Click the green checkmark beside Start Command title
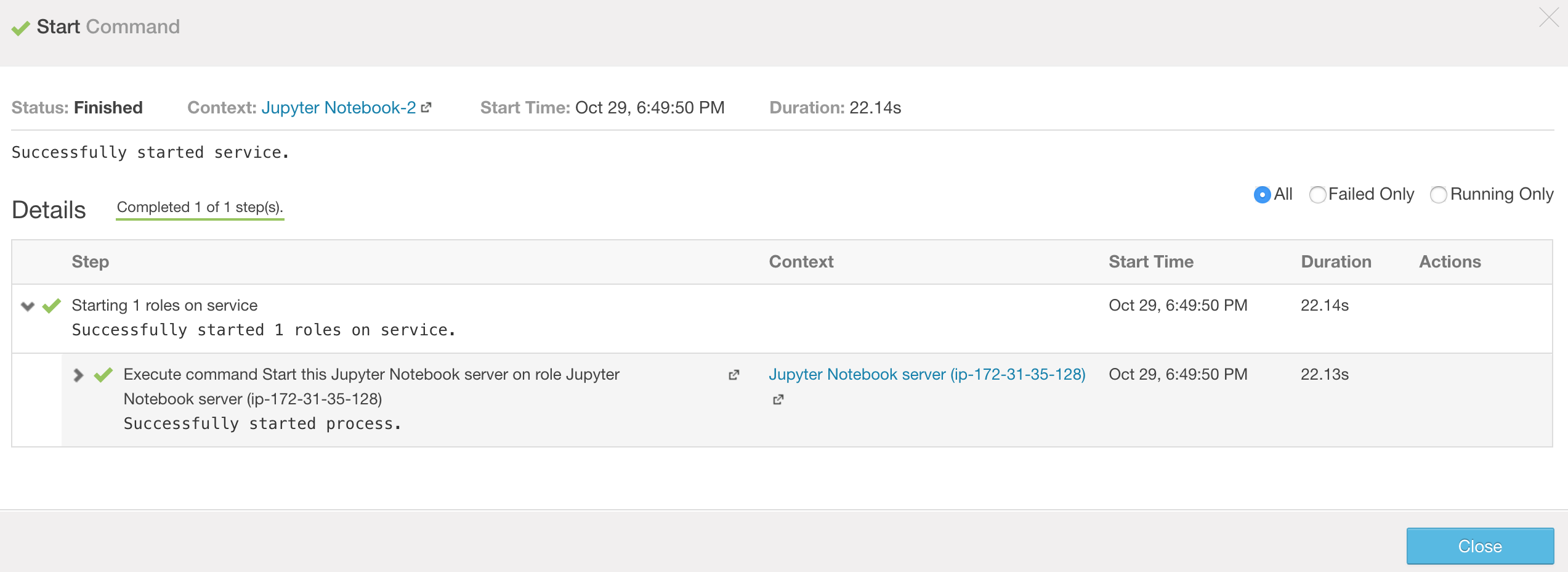Screen dimensions: 1568x572 20,28
